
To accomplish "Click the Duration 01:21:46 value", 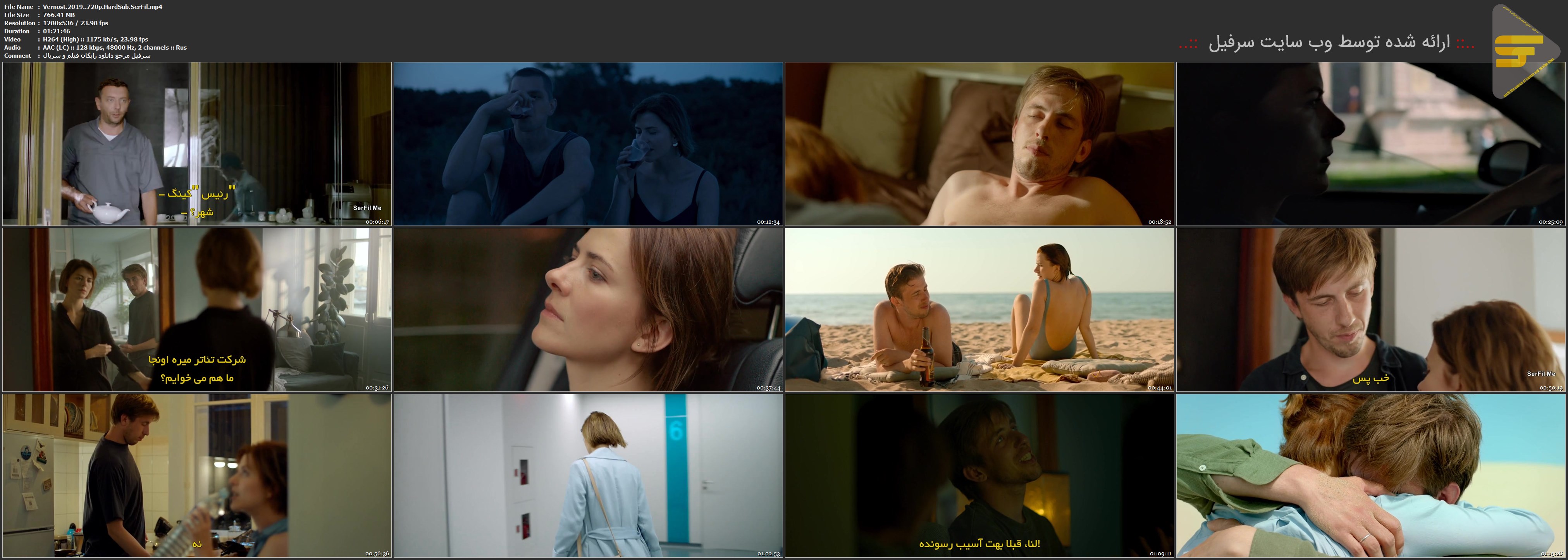I will click(x=56, y=31).
